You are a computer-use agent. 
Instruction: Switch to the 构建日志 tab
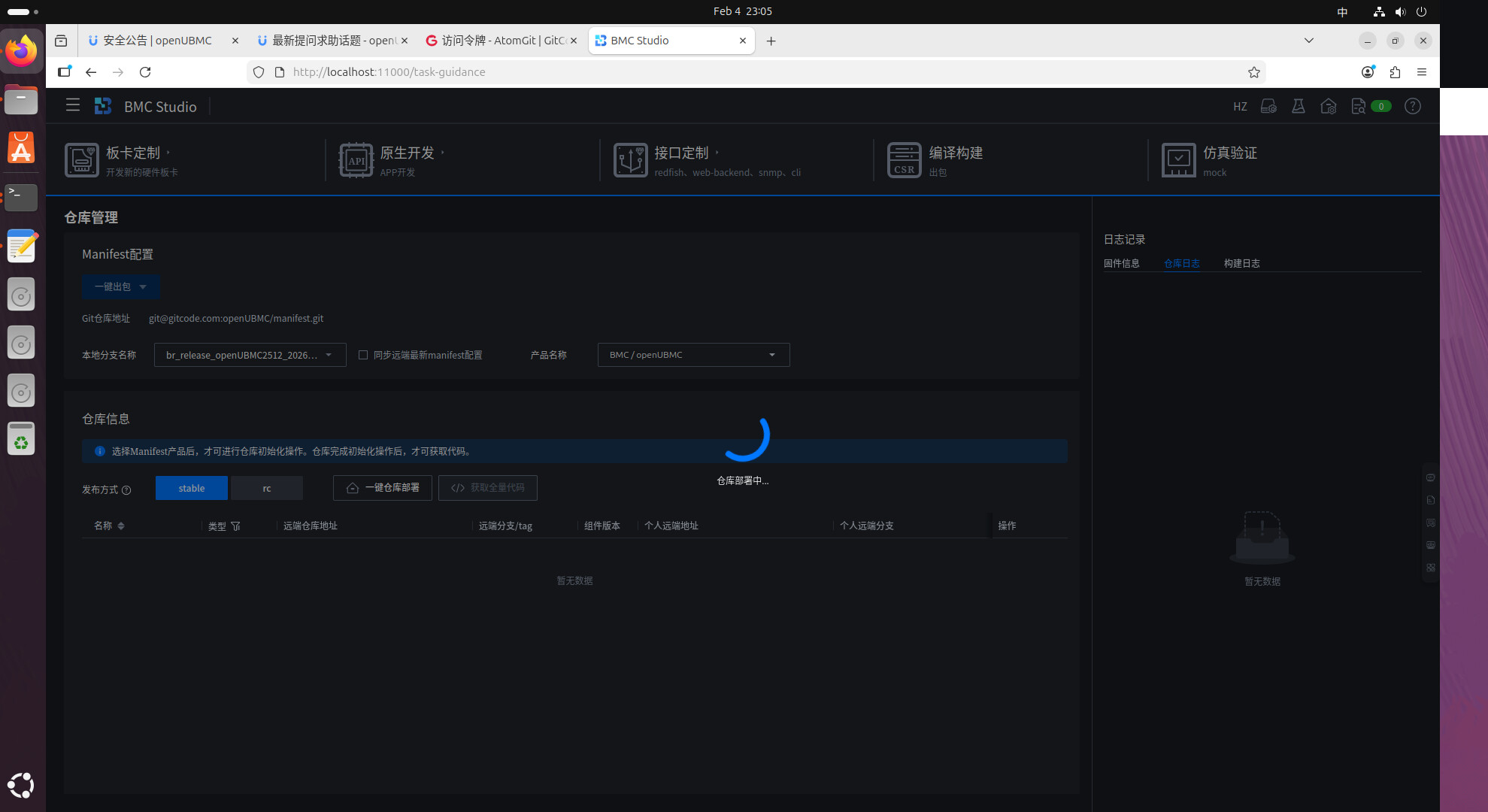(x=1241, y=263)
